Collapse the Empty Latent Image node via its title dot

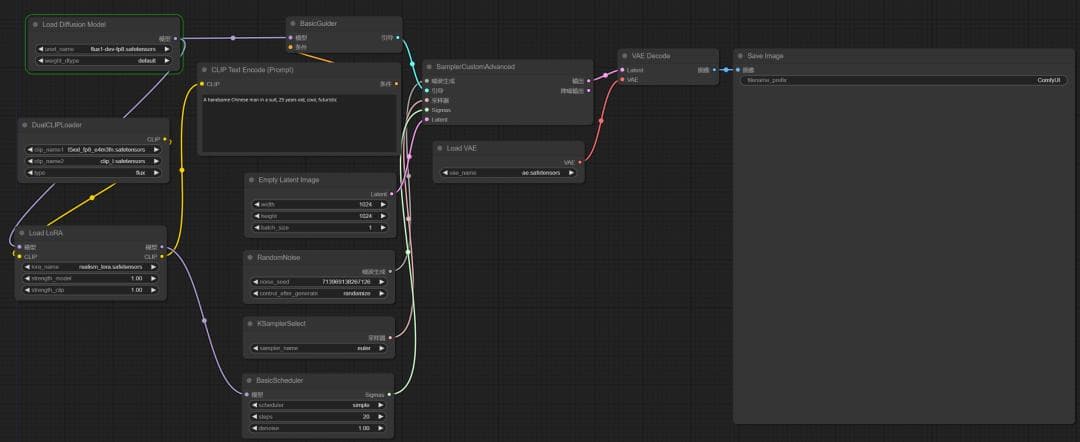point(251,180)
